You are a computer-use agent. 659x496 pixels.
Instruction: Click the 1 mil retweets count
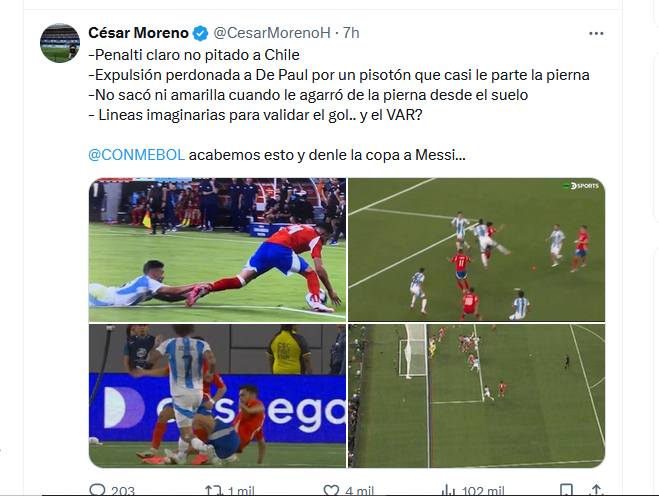[241, 491]
